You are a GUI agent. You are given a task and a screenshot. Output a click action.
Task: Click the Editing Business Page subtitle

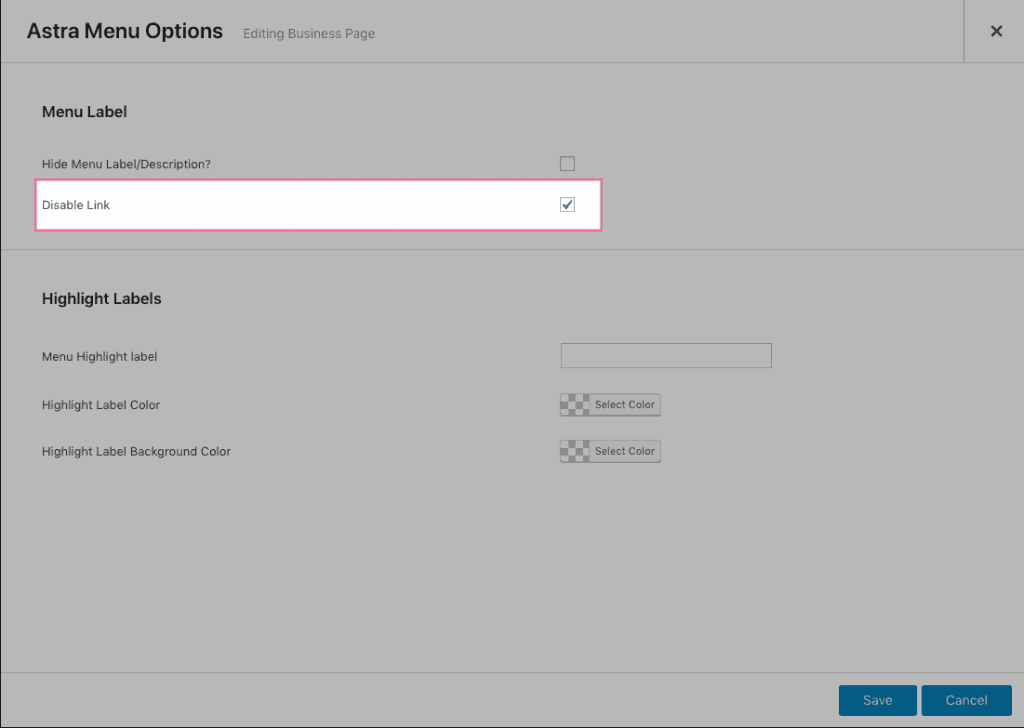click(309, 33)
